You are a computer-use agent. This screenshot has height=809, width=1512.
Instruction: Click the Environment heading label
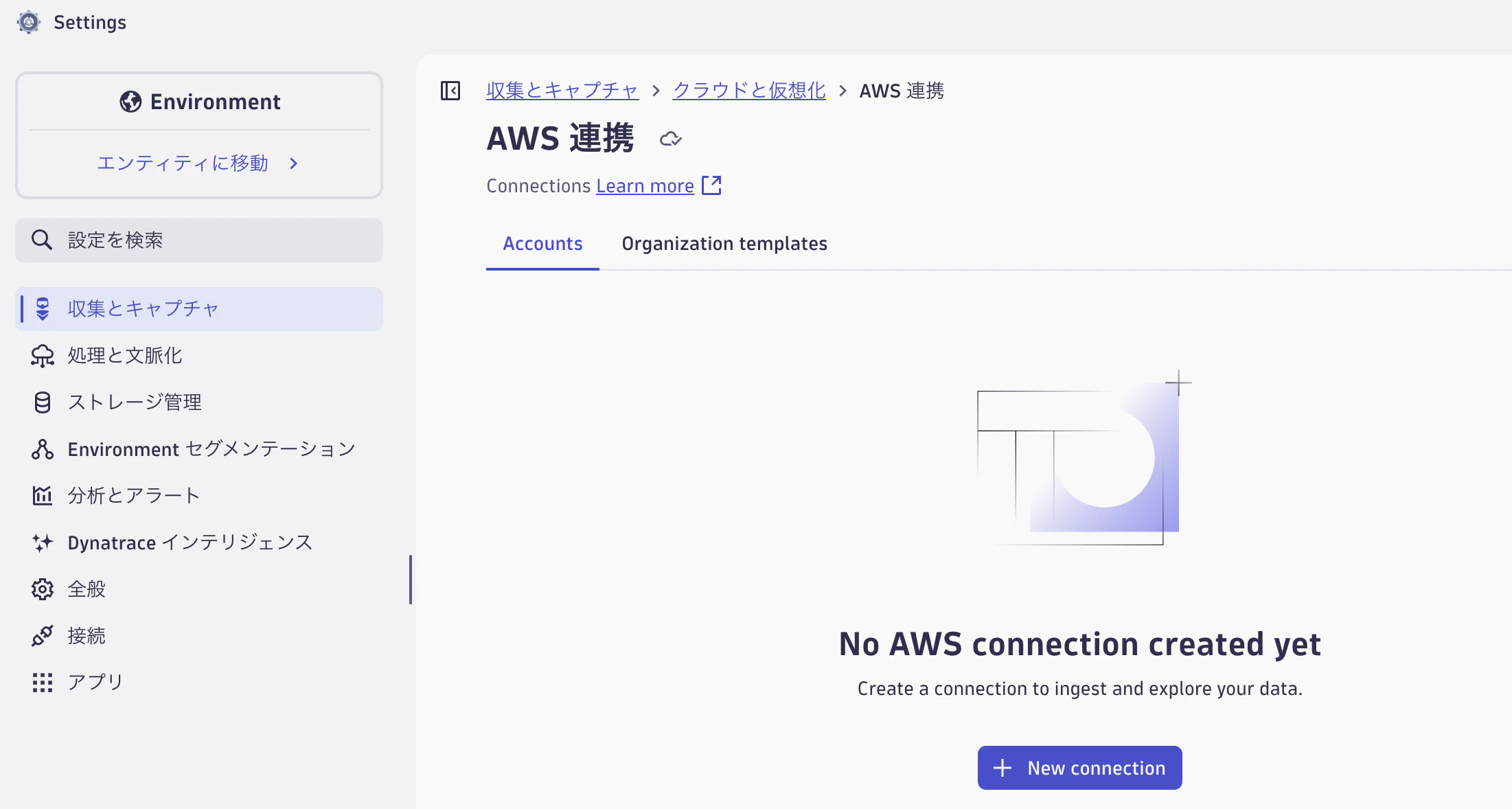coord(216,102)
